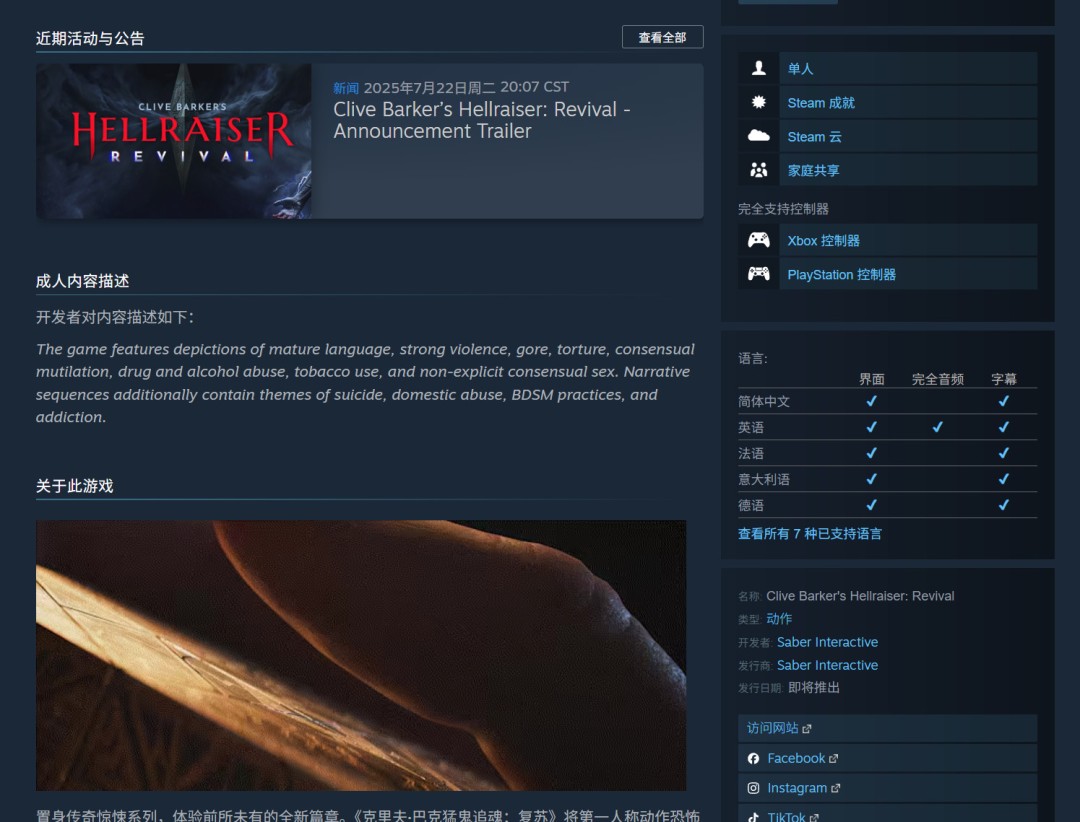Expand 查看所有 7 种已支持语言
Image resolution: width=1080 pixels, height=822 pixels.
[x=809, y=533]
